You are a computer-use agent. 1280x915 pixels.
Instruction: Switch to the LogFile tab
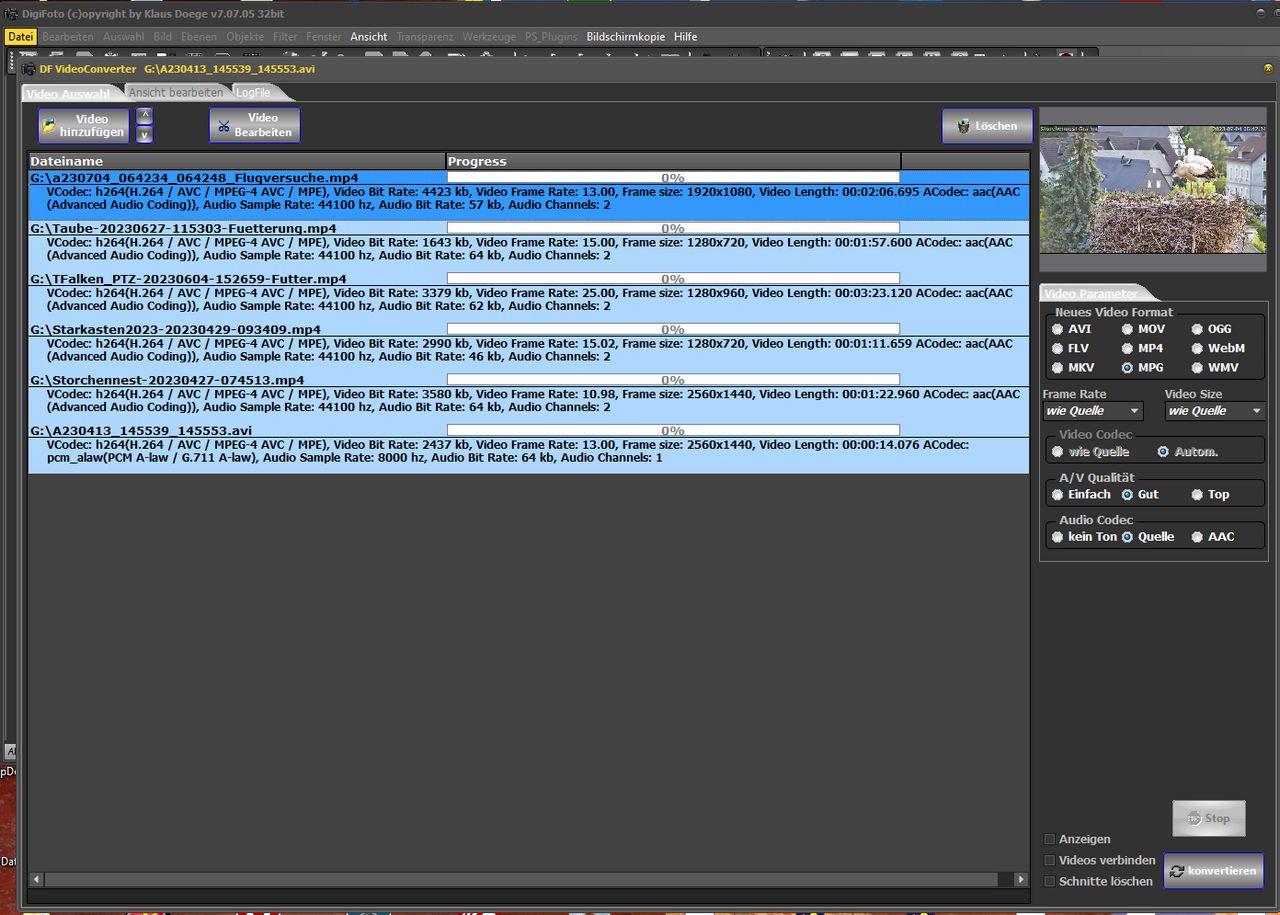pos(254,93)
